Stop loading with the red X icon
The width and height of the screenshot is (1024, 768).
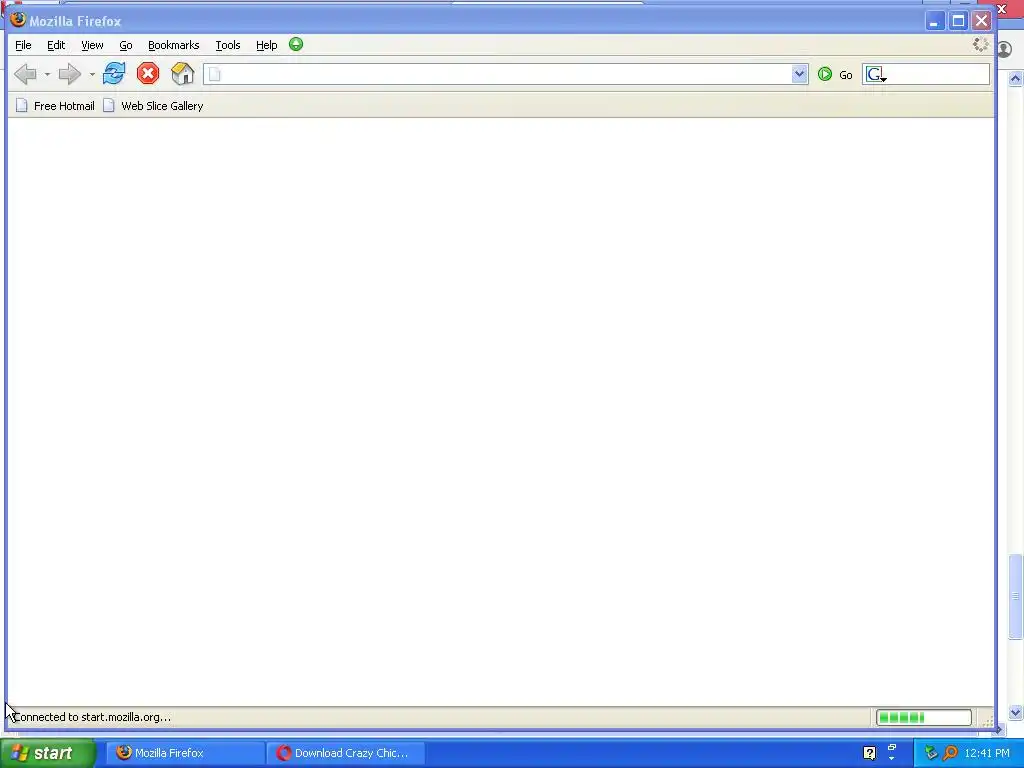click(x=148, y=73)
